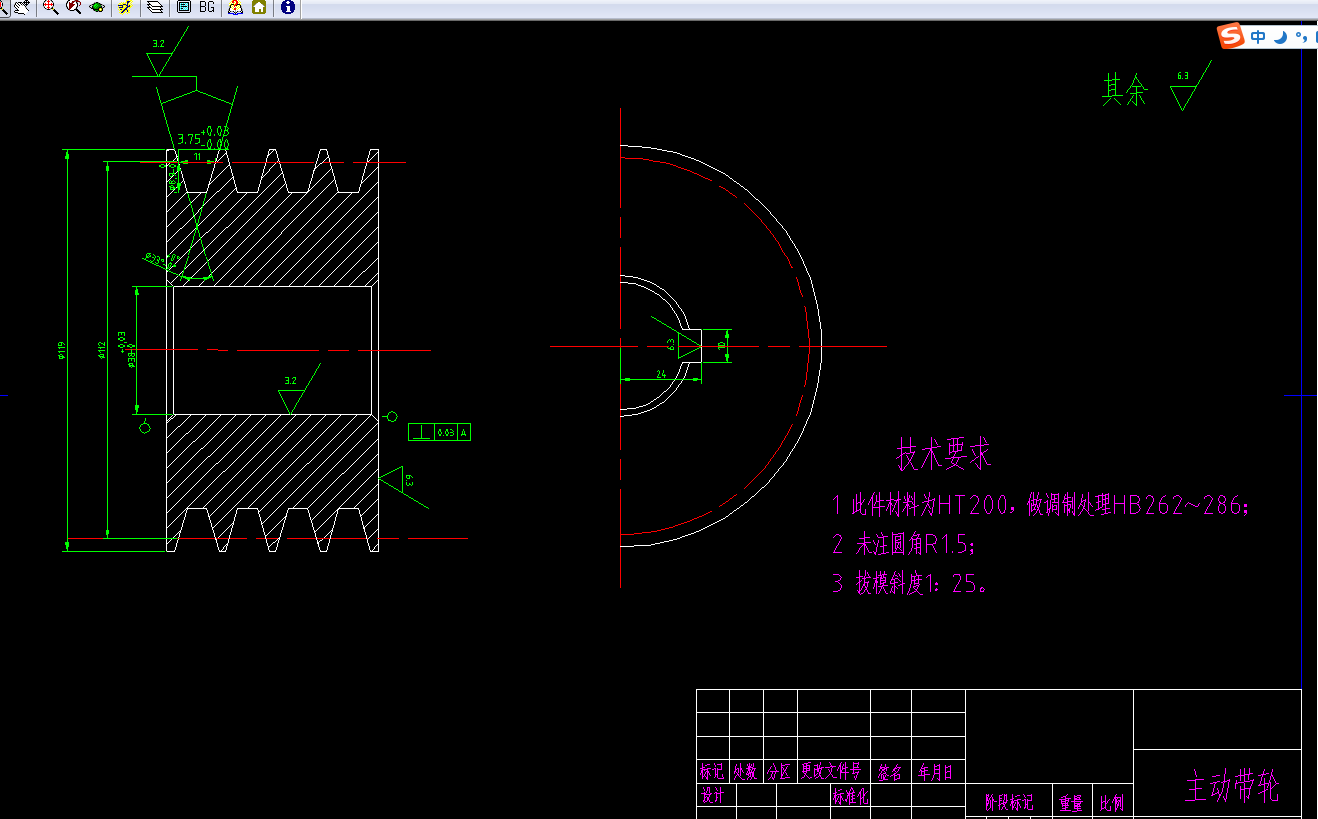
Task: Click the 0.03 A perpendicularity tolerance frame
Action: coord(439,433)
